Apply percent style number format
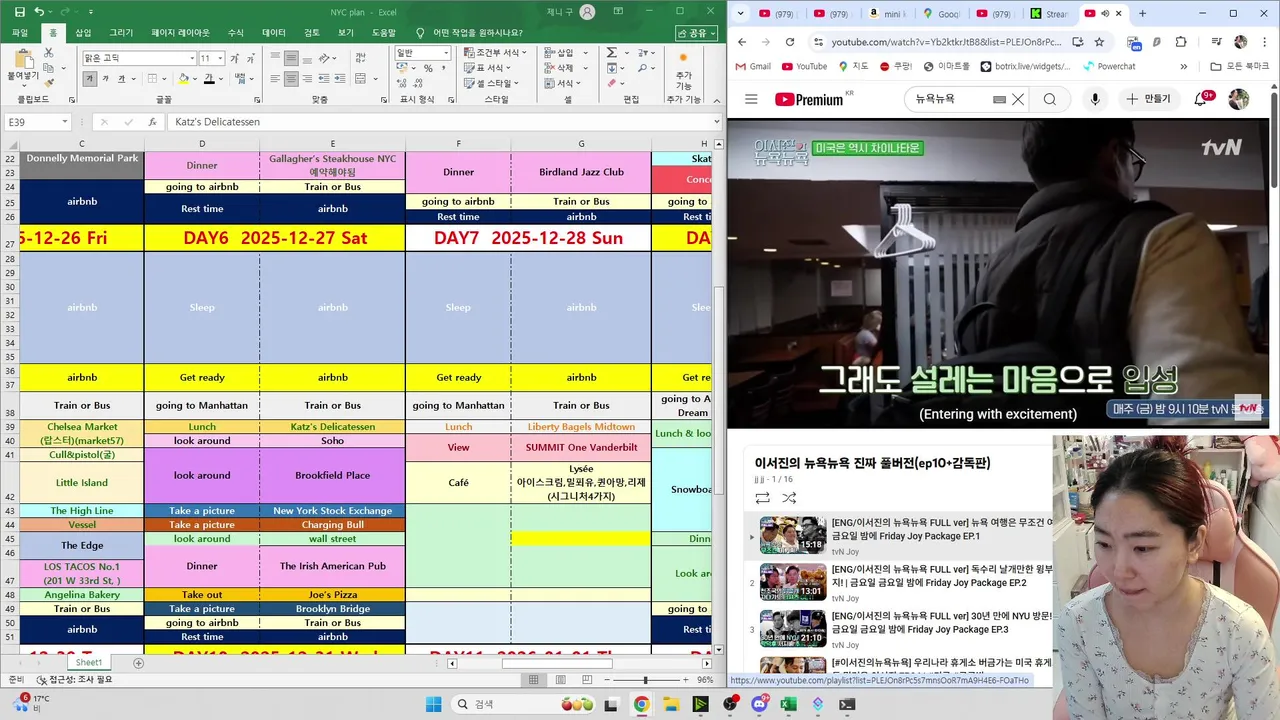Viewport: 1280px width, 720px height. point(428,68)
